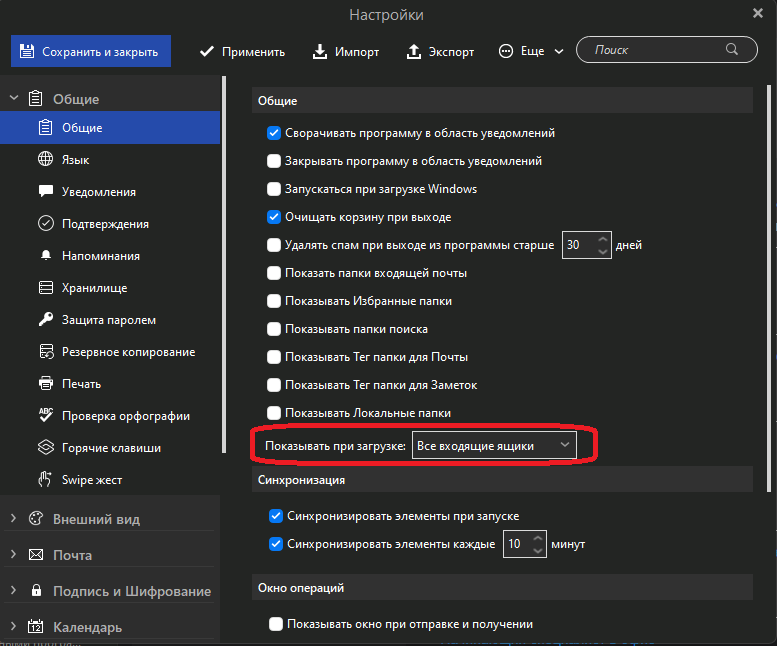Click the ABC spellcheck icon

click(46, 415)
